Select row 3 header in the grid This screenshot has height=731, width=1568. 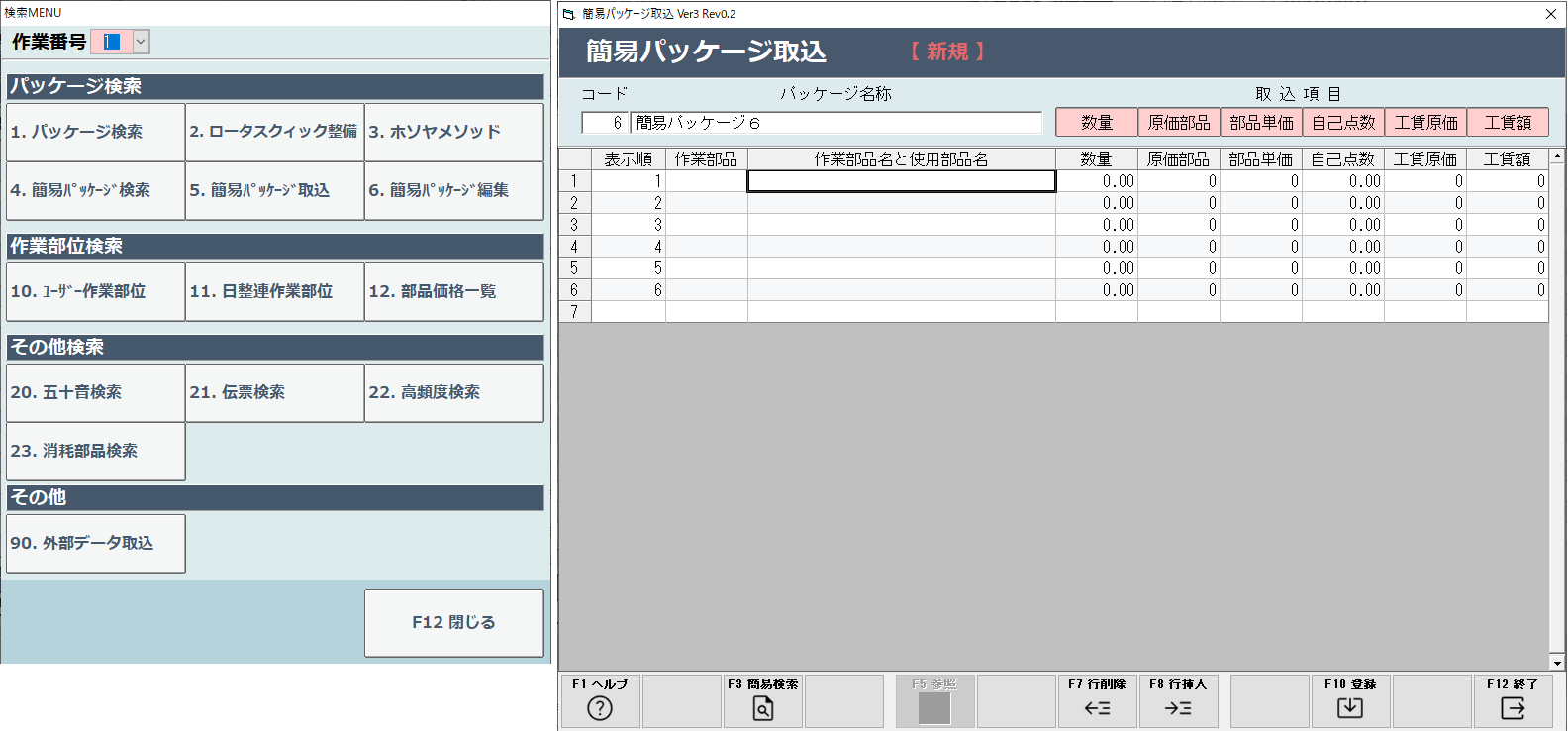[574, 225]
